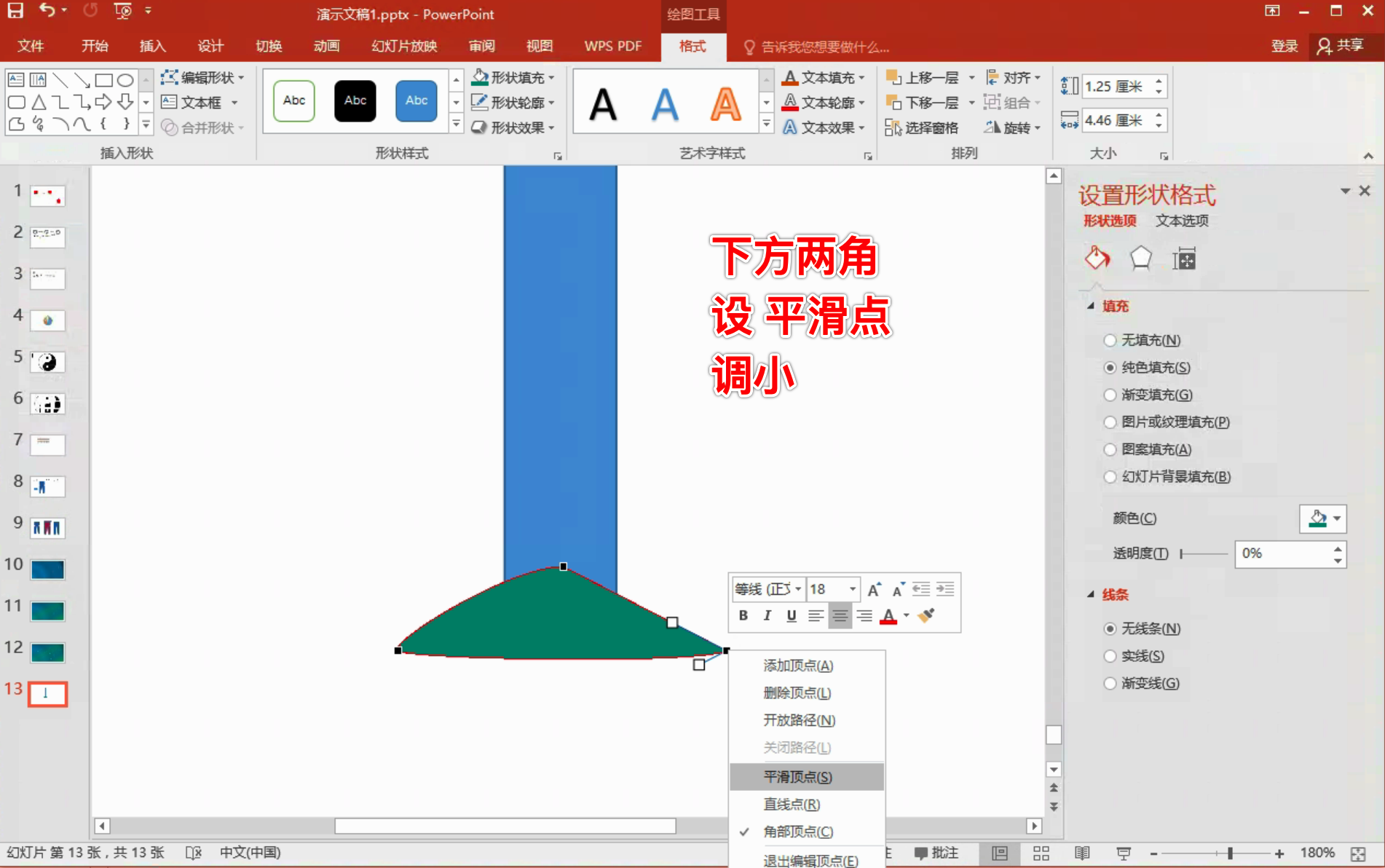
Task: Select Gradient line (渐变线) radio button
Action: point(1110,683)
